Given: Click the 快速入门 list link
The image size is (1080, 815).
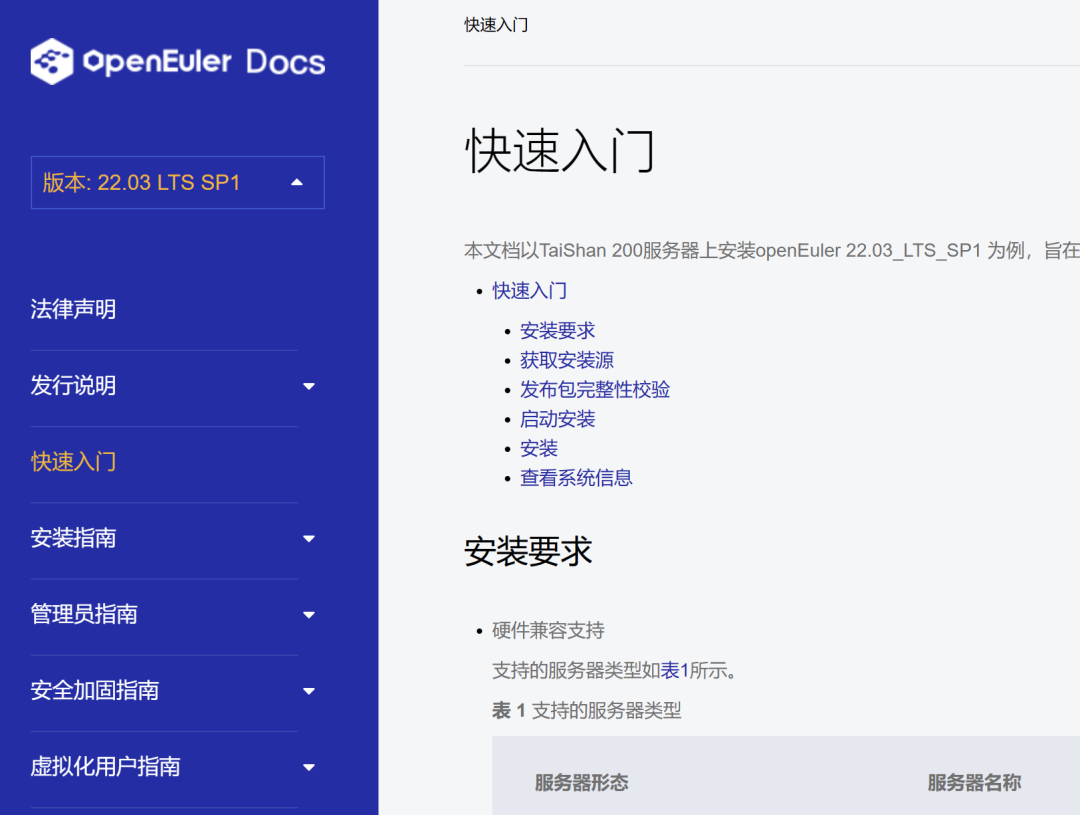Looking at the screenshot, I should (531, 290).
